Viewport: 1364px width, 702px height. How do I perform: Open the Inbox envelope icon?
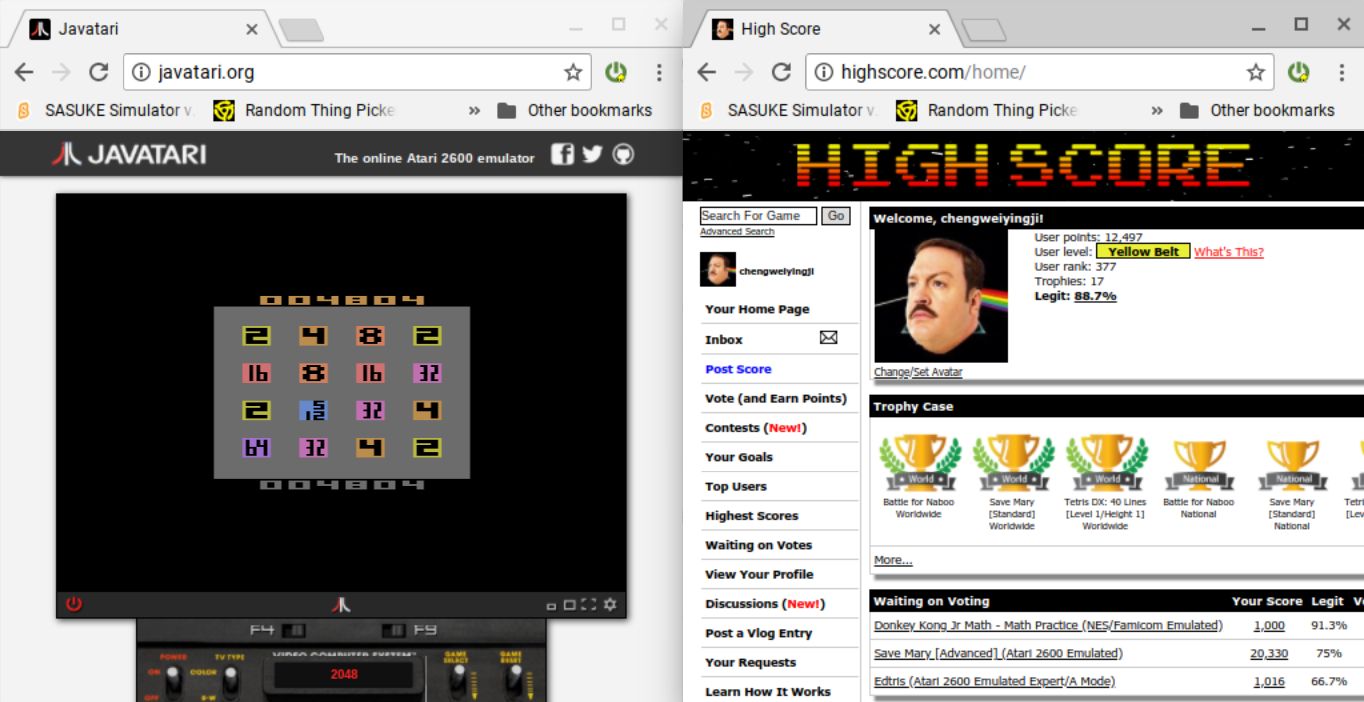pos(828,338)
